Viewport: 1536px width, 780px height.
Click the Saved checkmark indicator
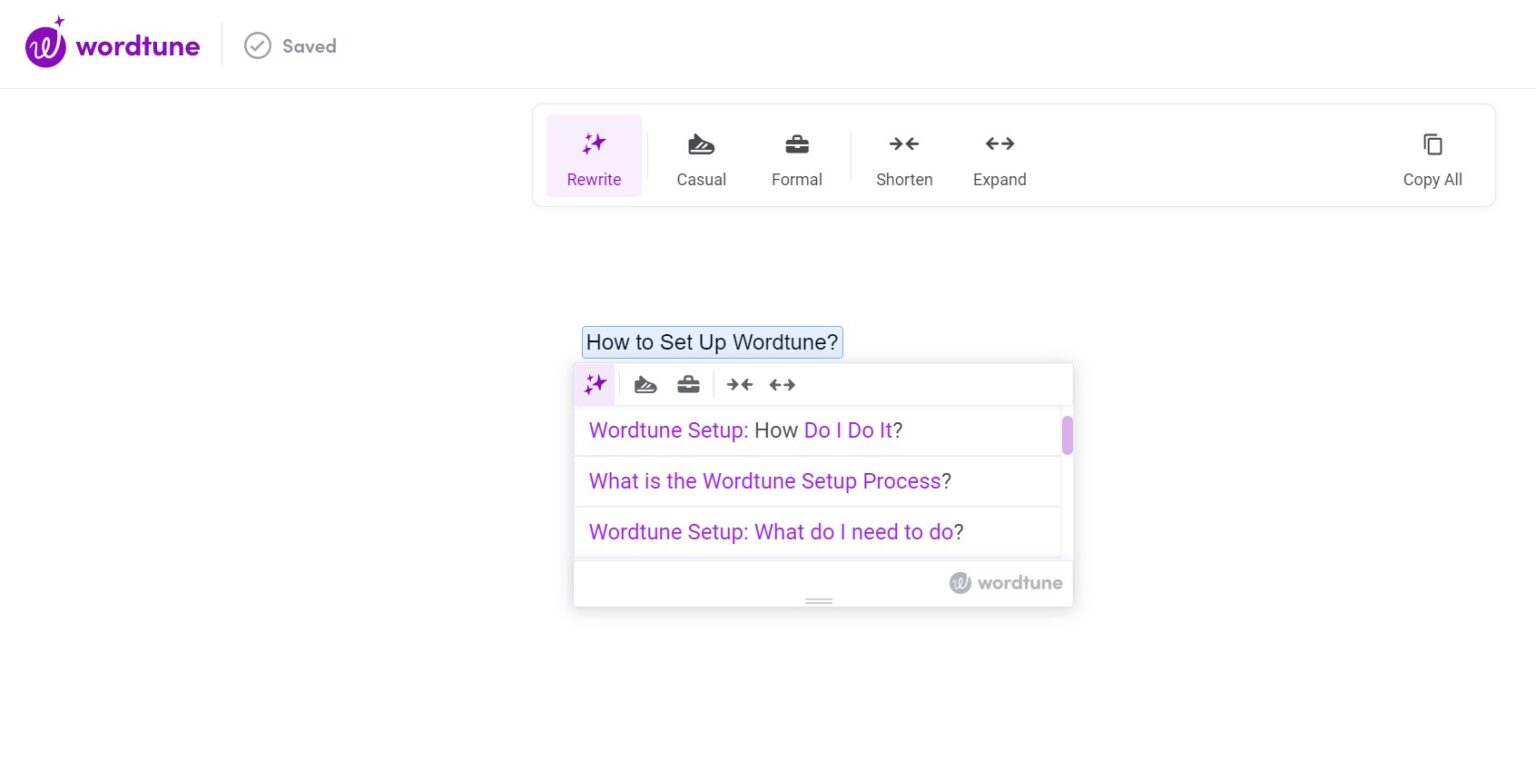[289, 45]
